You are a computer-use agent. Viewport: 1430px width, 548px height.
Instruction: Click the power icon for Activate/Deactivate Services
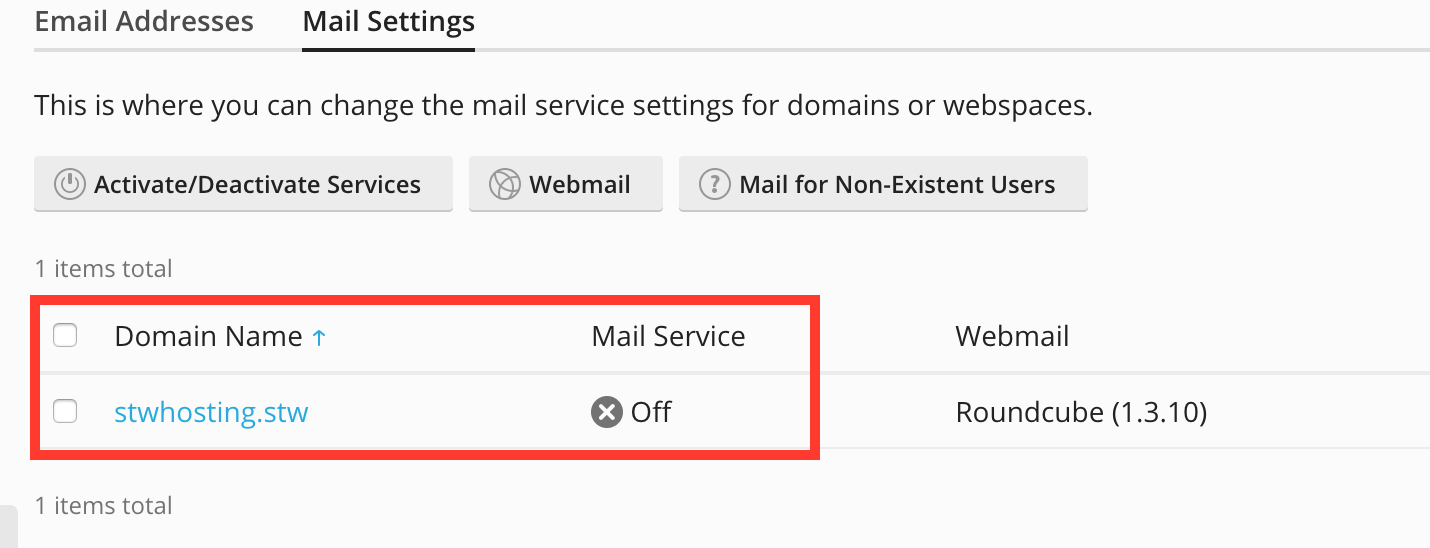[69, 185]
